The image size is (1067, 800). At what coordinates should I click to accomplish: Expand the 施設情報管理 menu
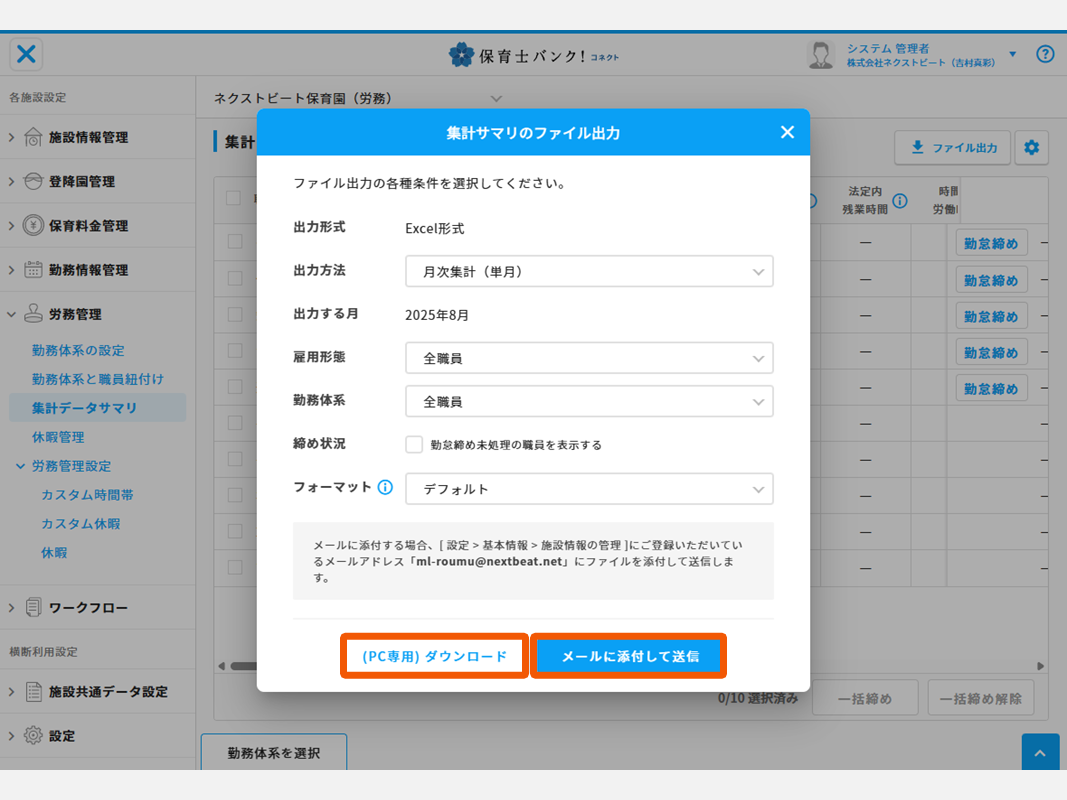click(88, 137)
